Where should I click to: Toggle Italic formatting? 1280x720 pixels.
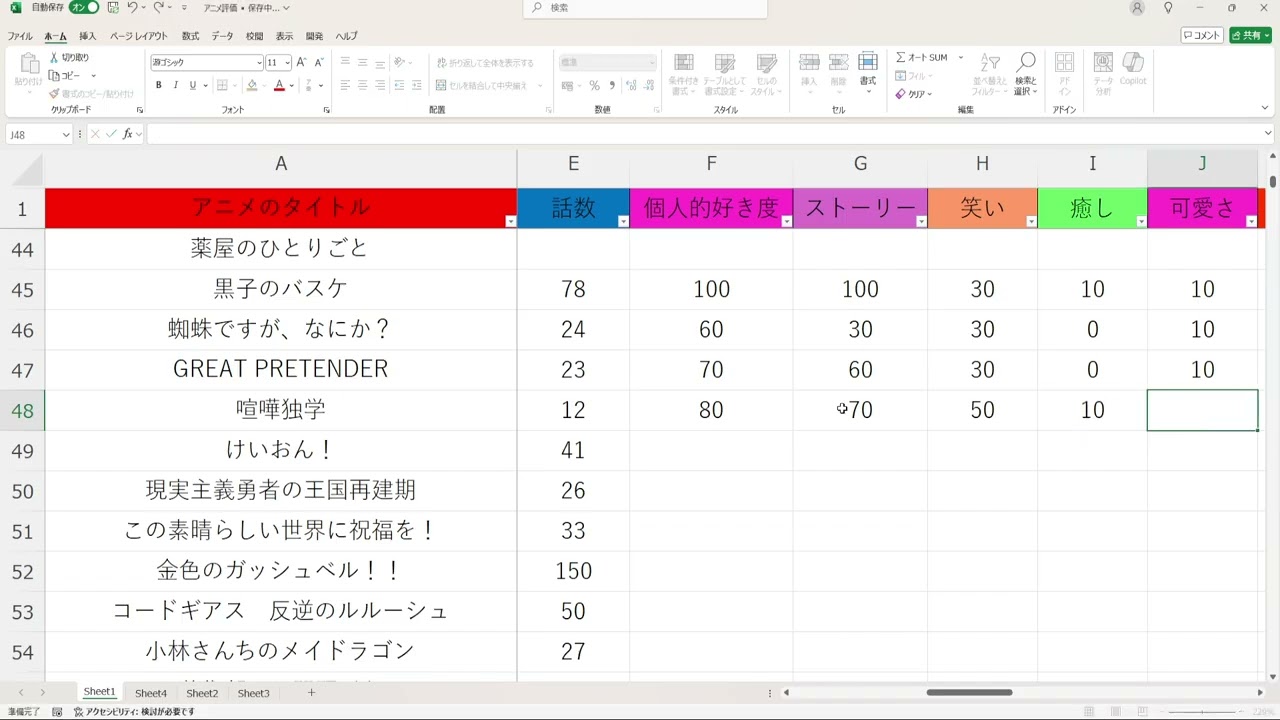(175, 86)
